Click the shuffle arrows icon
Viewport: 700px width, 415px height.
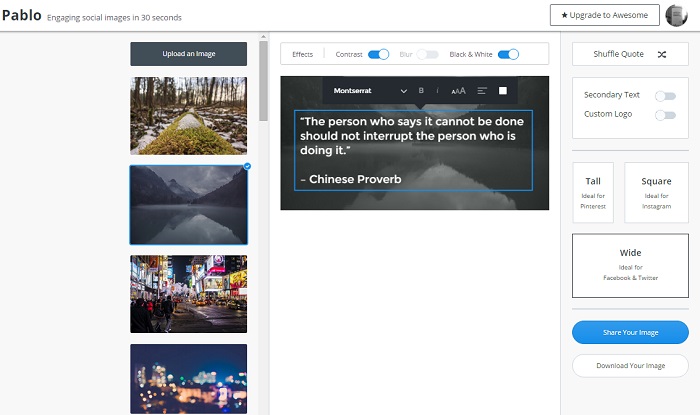click(662, 55)
